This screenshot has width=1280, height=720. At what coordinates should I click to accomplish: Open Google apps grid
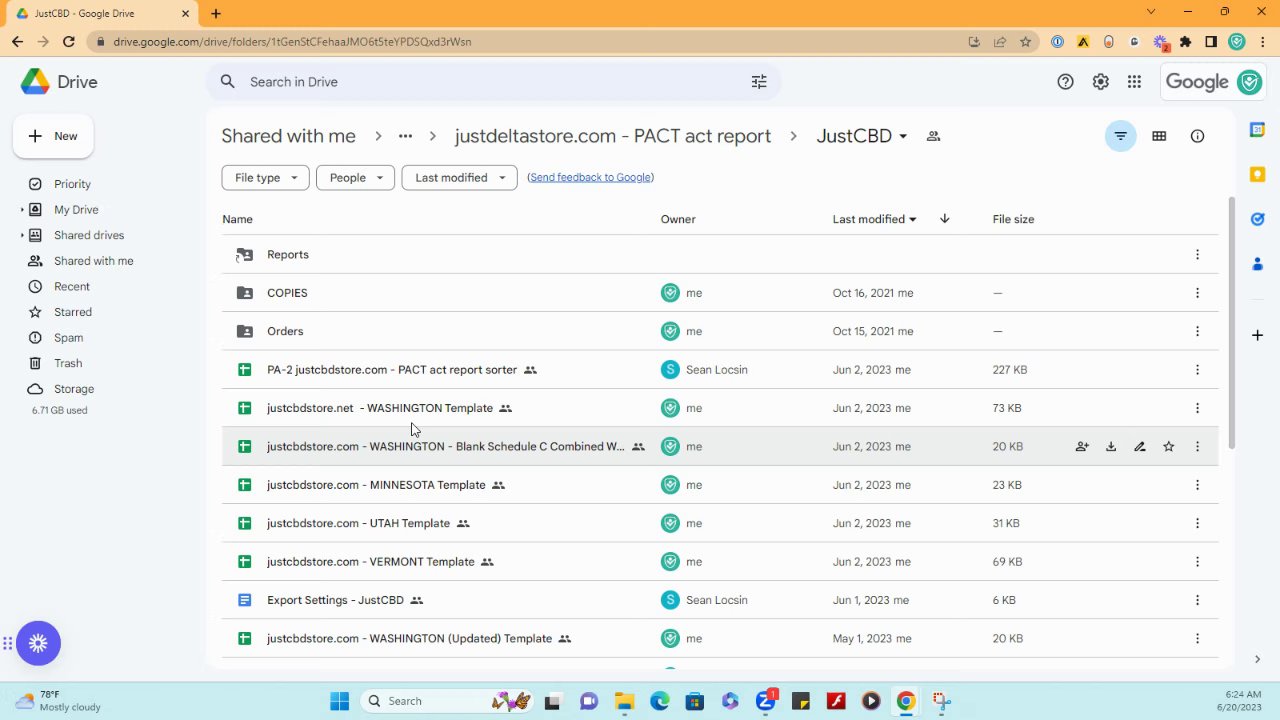click(1134, 82)
